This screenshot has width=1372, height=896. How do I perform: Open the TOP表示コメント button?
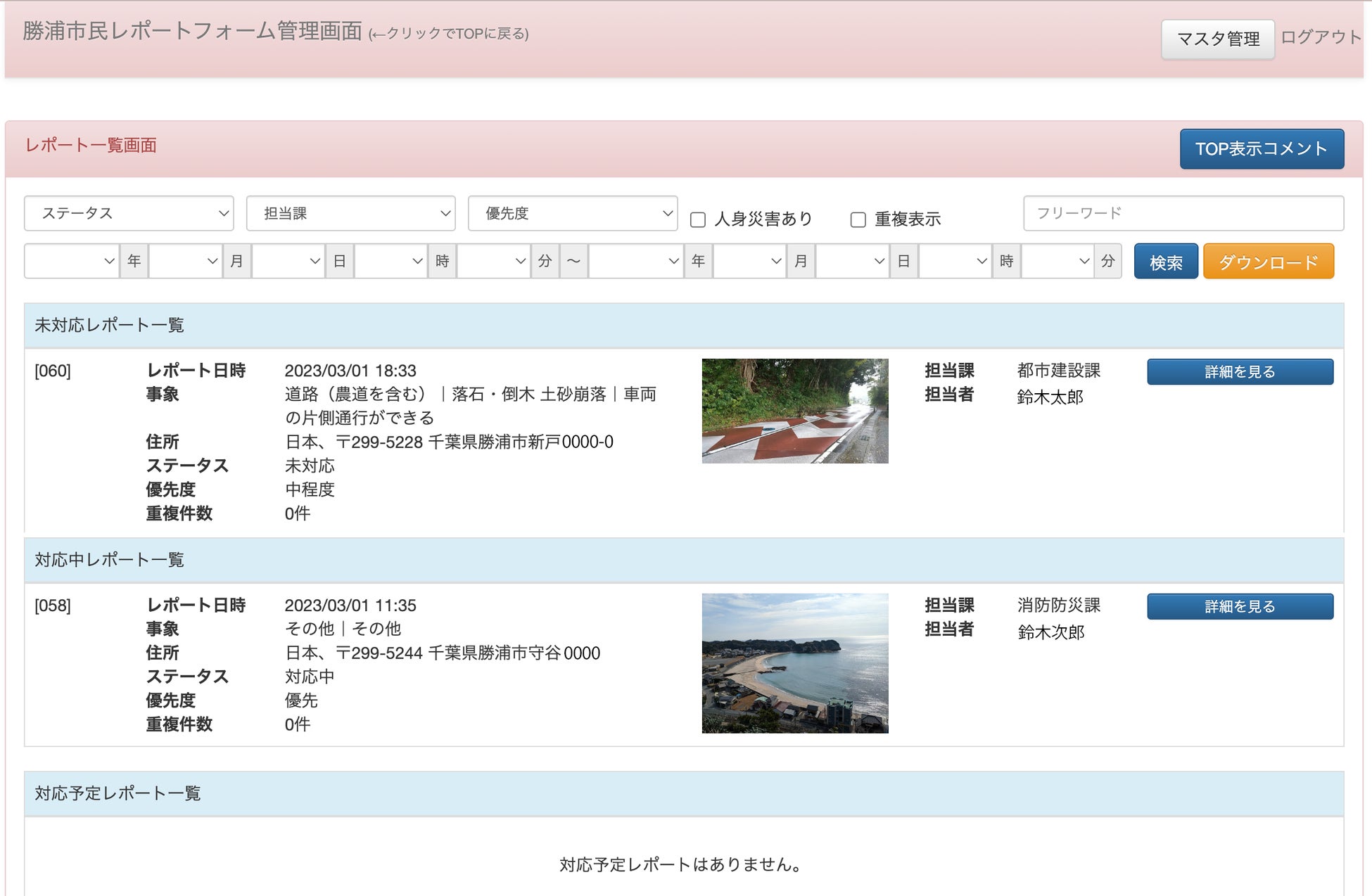(x=1261, y=149)
